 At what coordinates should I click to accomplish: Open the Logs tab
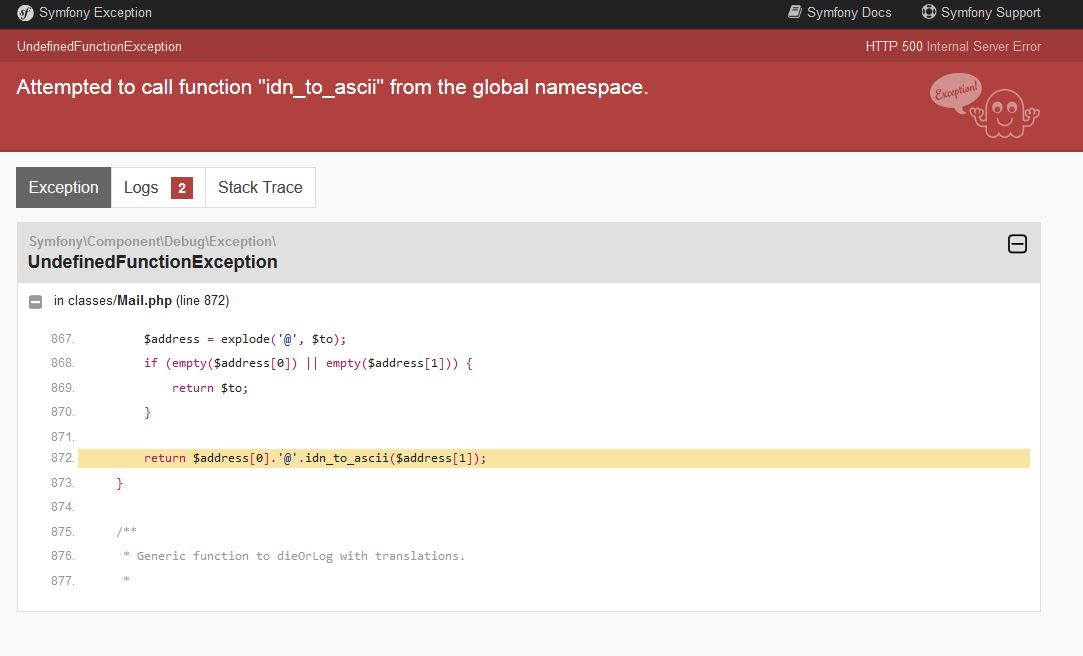click(x=141, y=188)
